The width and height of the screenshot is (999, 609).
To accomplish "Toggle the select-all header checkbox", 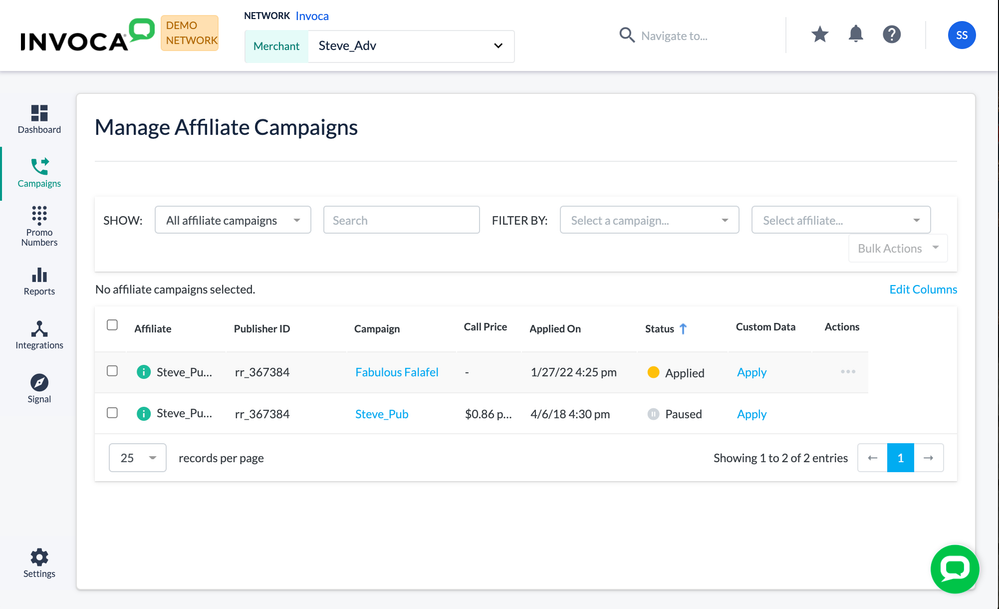I will [x=112, y=325].
